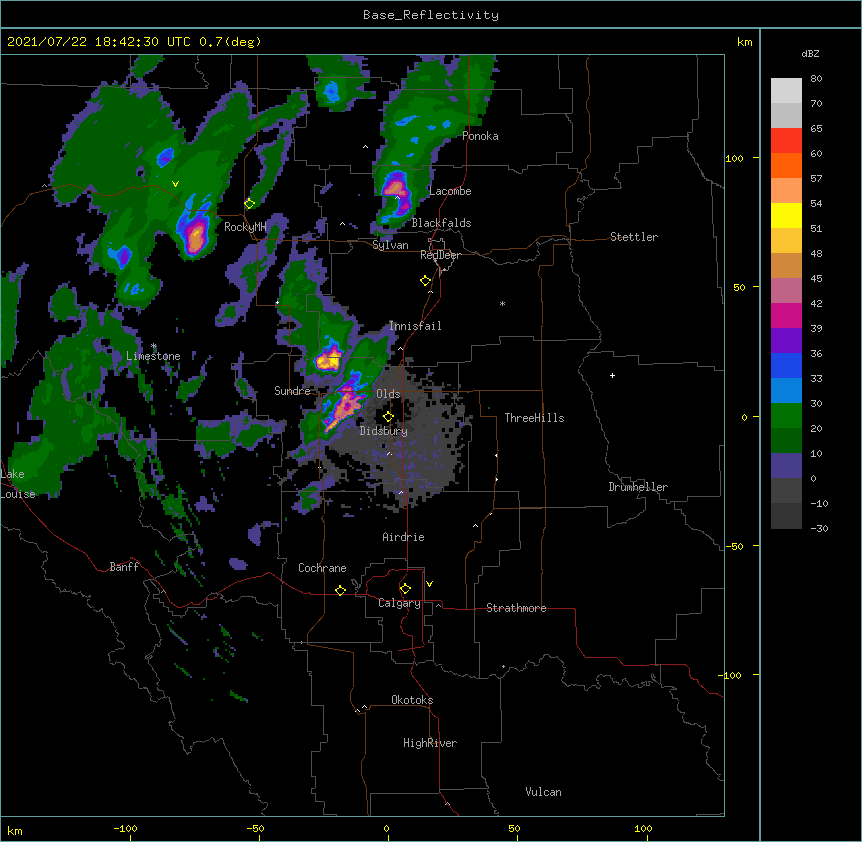The width and height of the screenshot is (862, 842).
Task: Click the white asterisk marker east of Innisfail
Action: (x=502, y=303)
